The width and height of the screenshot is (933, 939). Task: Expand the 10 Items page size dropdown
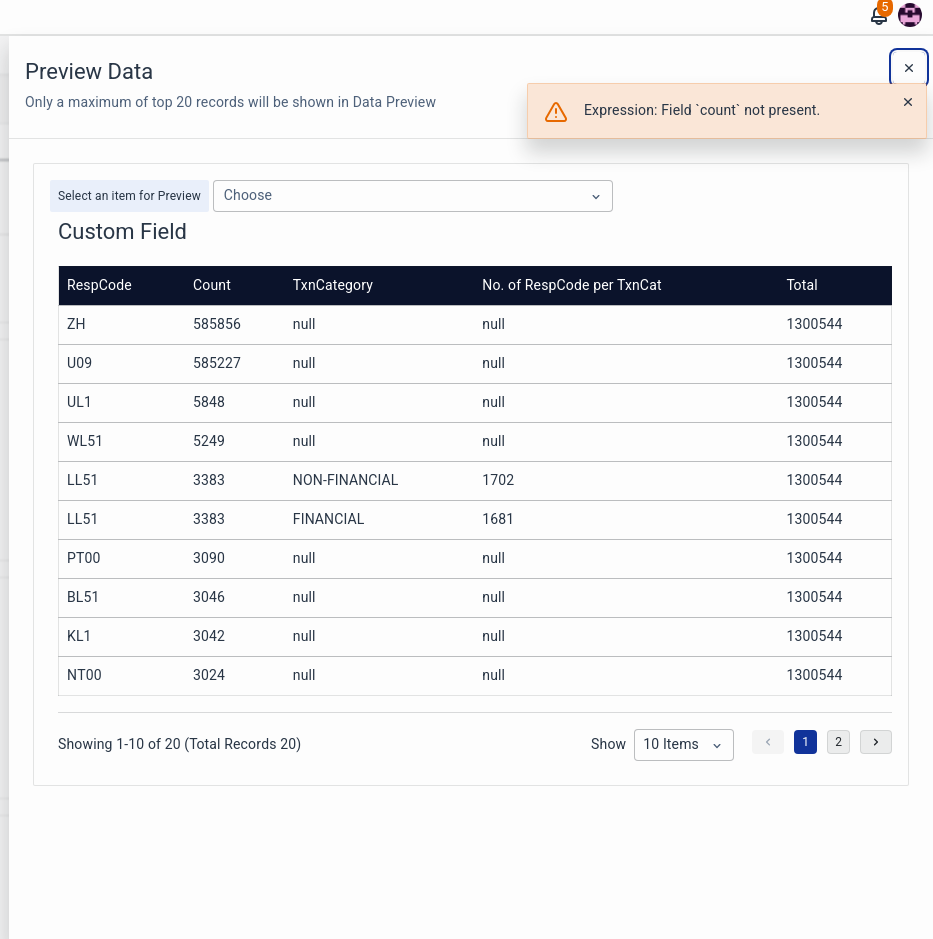[683, 744]
